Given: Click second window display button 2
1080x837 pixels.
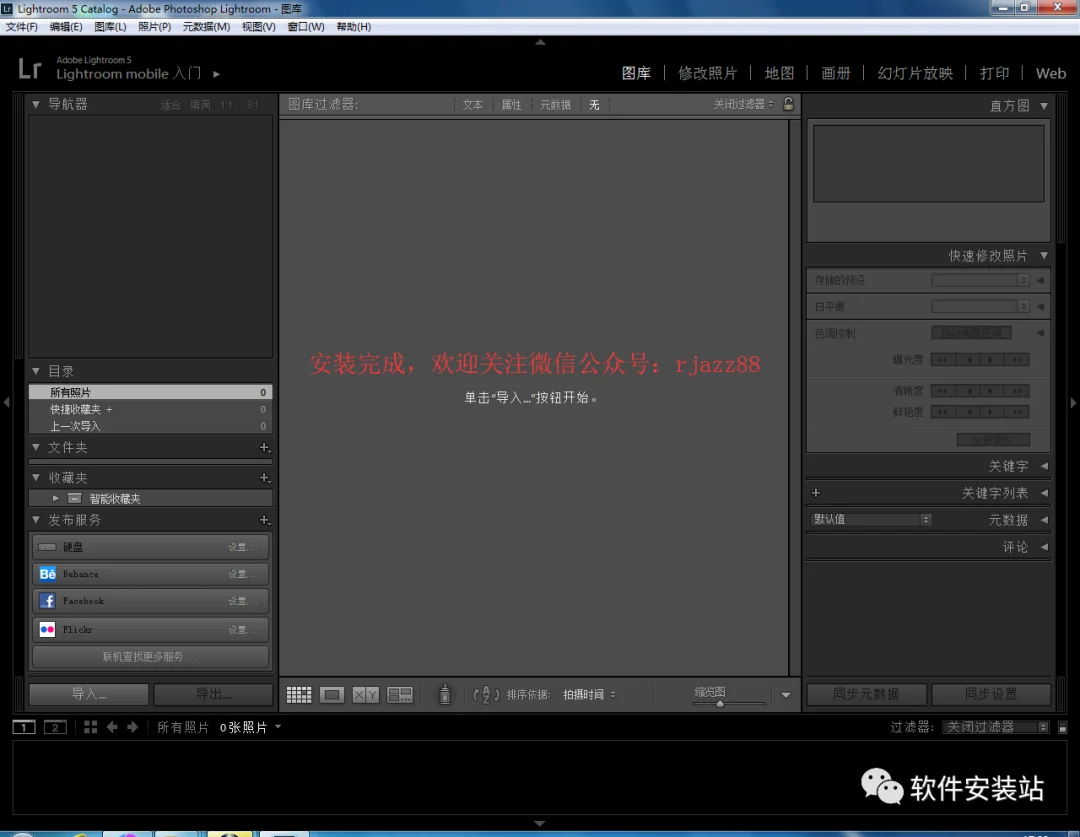Looking at the screenshot, I should pos(55,727).
